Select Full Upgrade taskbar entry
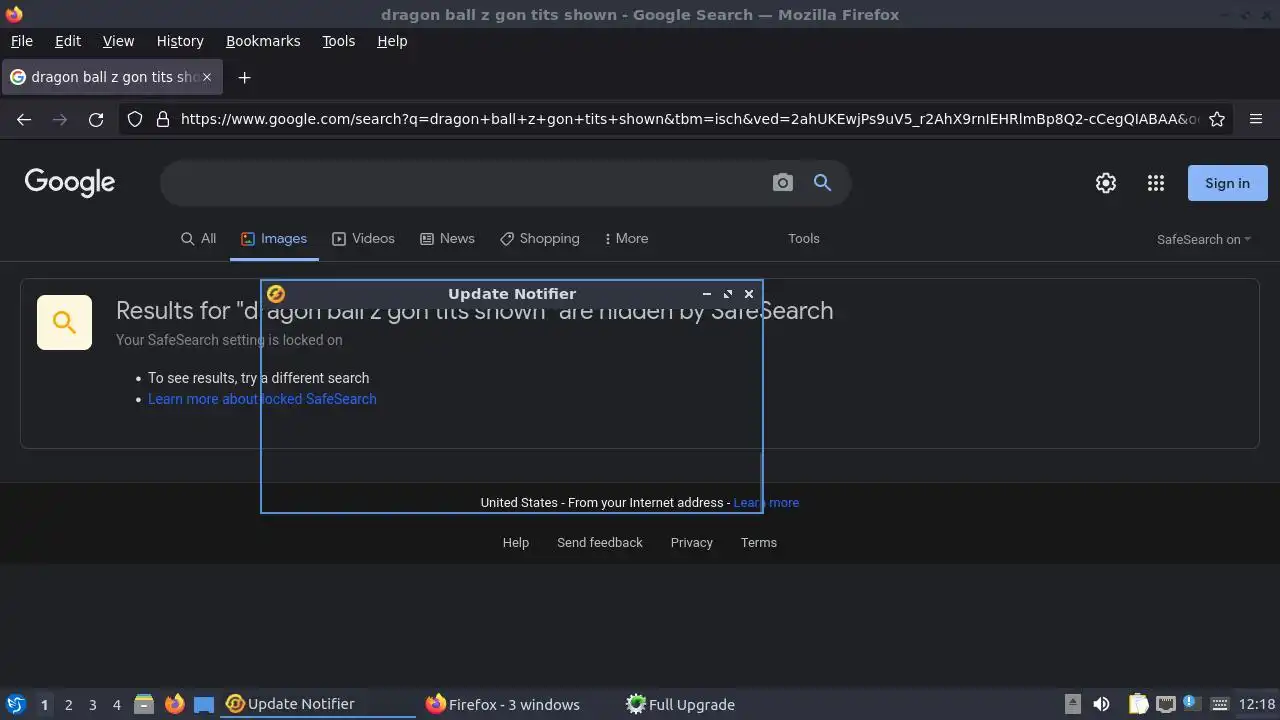 tap(719, 704)
